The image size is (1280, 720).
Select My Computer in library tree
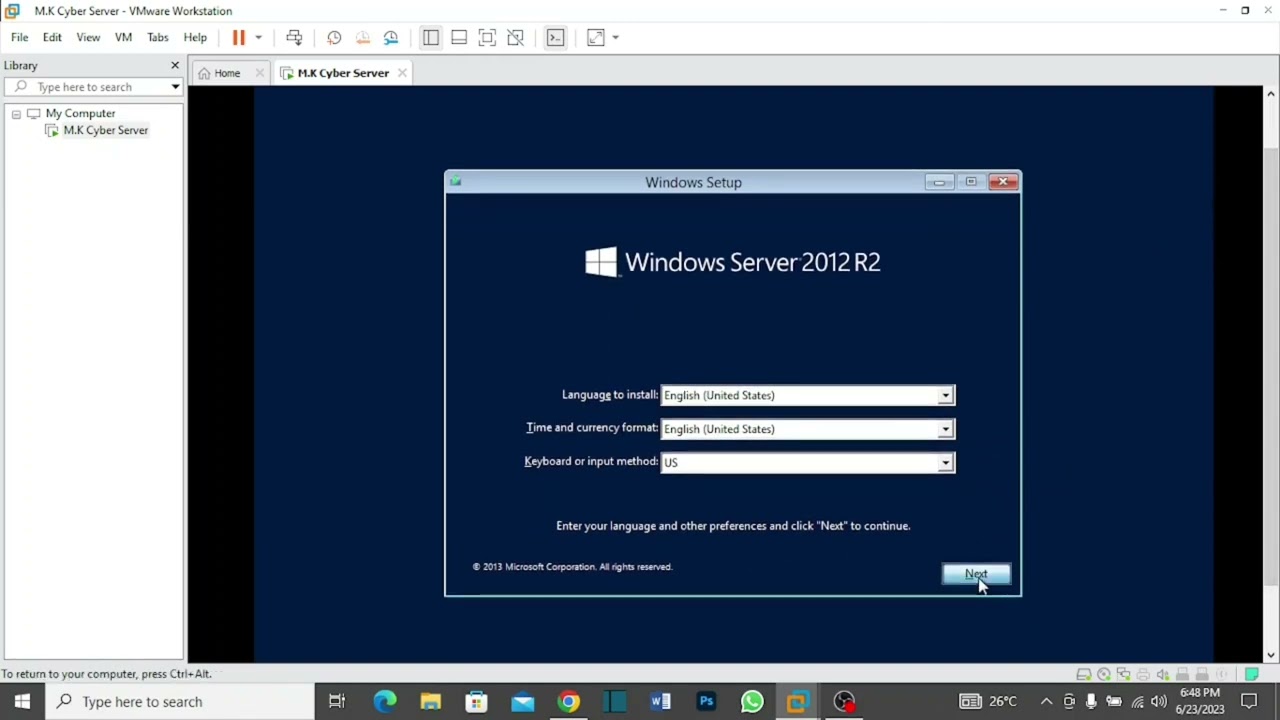(x=80, y=114)
